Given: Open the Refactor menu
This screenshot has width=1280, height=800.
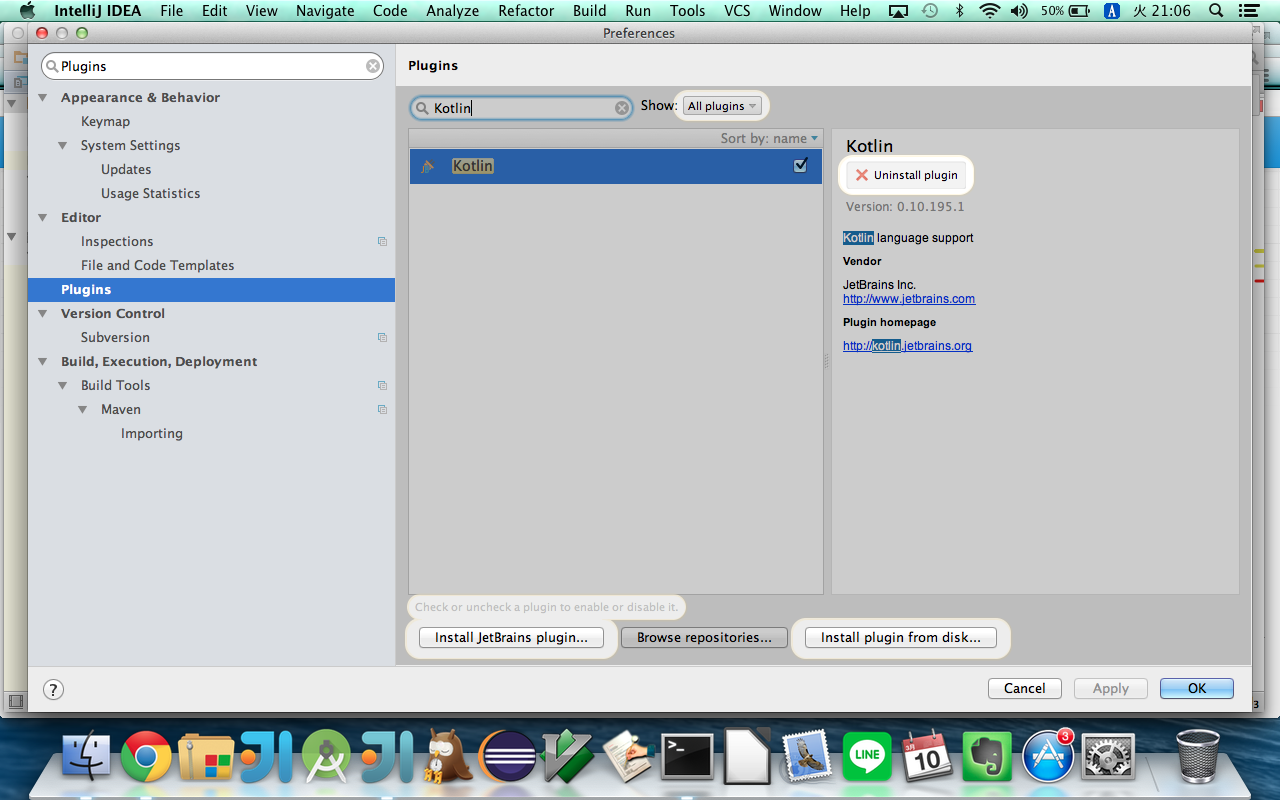Looking at the screenshot, I should [526, 11].
